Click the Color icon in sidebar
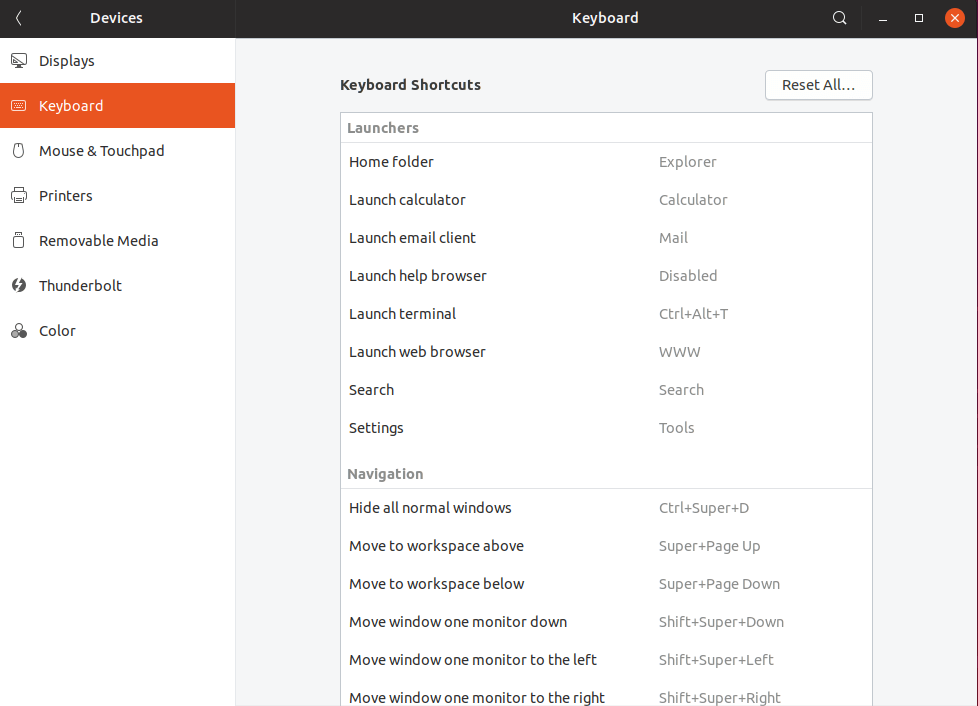Screen dimensions: 978x706 [x=18, y=331]
